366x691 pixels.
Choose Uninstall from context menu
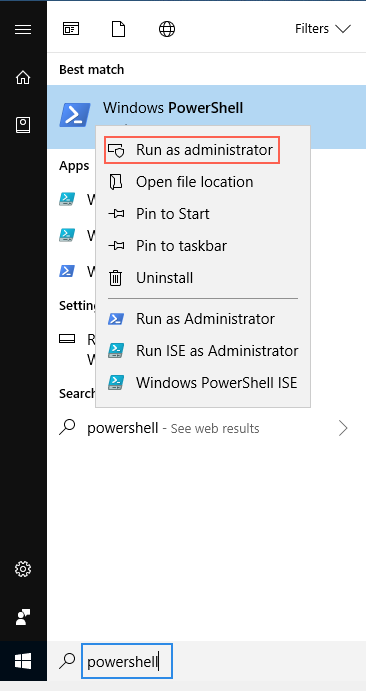click(x=203, y=278)
